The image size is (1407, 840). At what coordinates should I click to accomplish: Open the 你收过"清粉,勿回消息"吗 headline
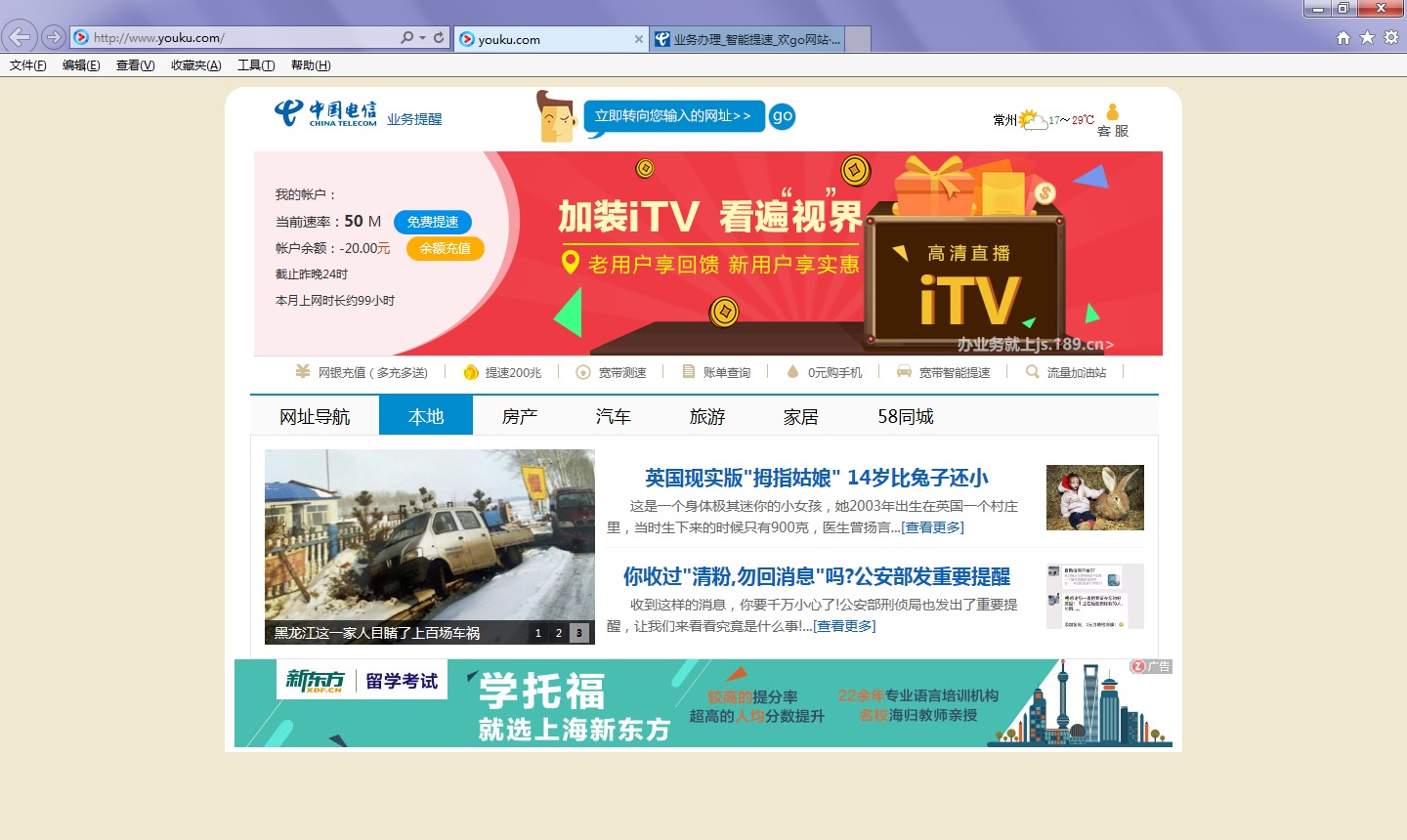point(817,576)
